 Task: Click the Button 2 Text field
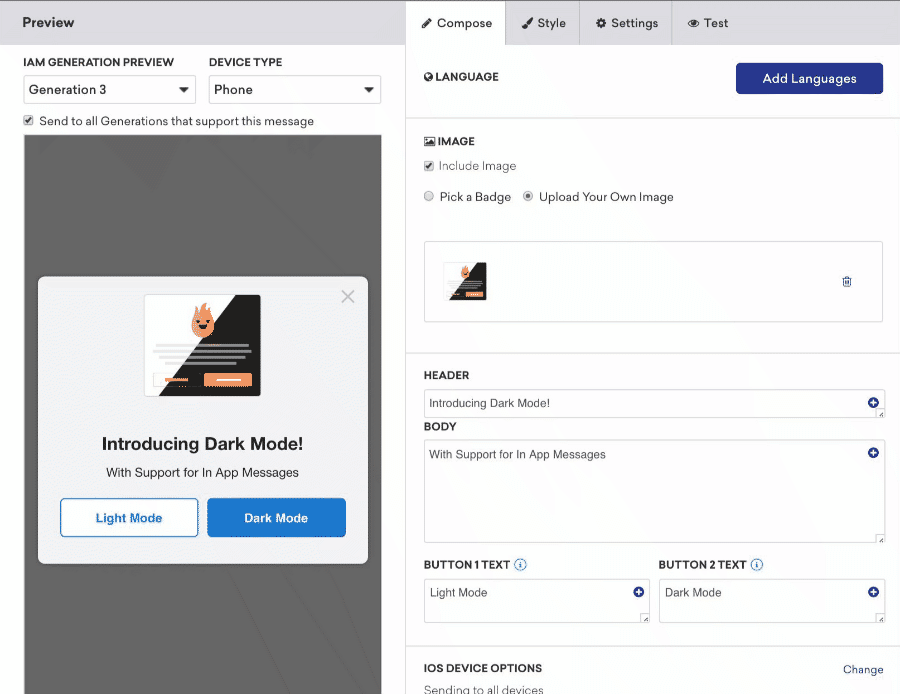tap(771, 600)
